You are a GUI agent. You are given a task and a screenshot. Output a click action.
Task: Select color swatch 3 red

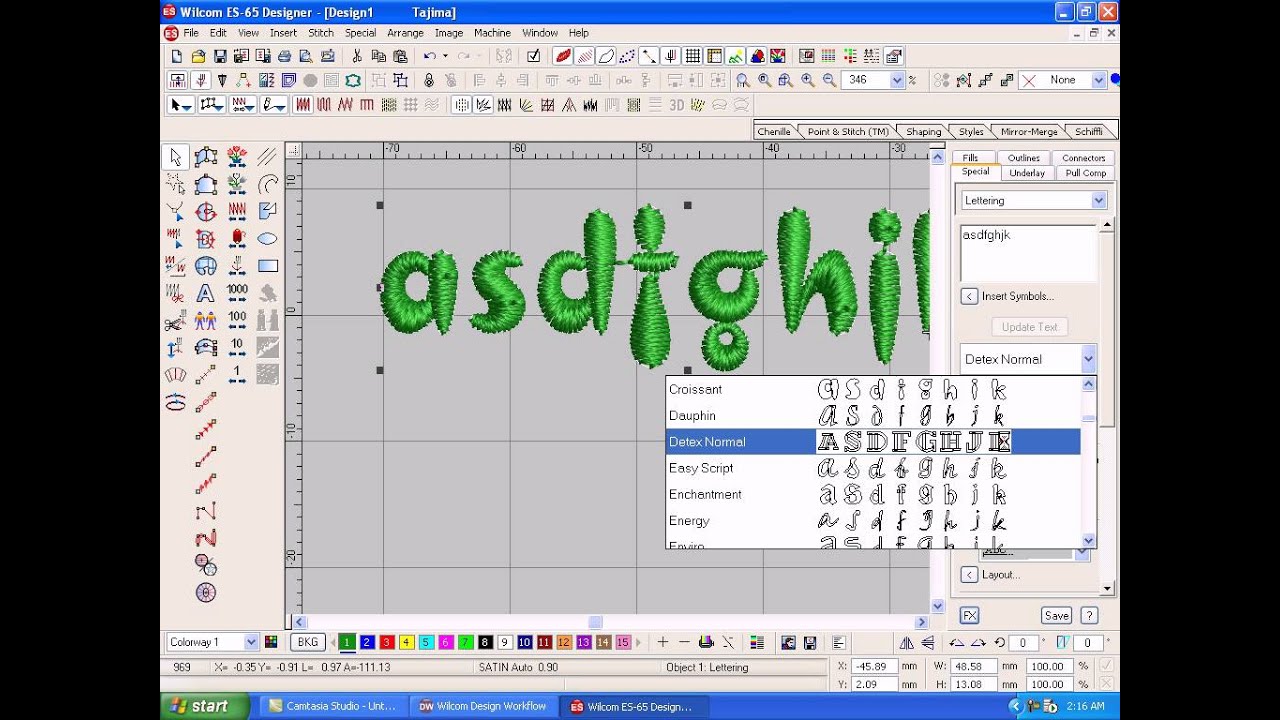[x=387, y=642]
